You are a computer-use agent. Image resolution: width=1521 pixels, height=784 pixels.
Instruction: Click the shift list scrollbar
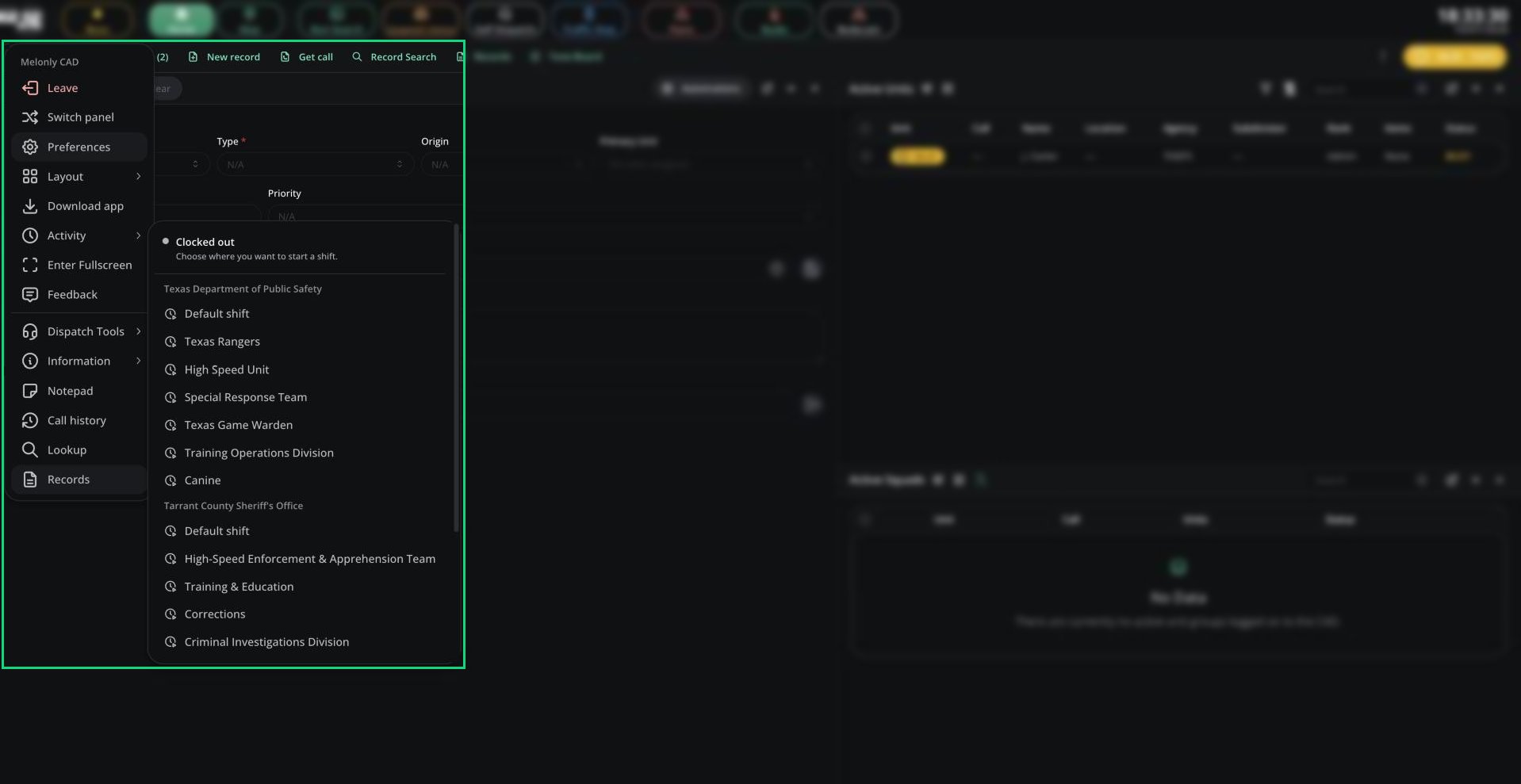(x=456, y=378)
